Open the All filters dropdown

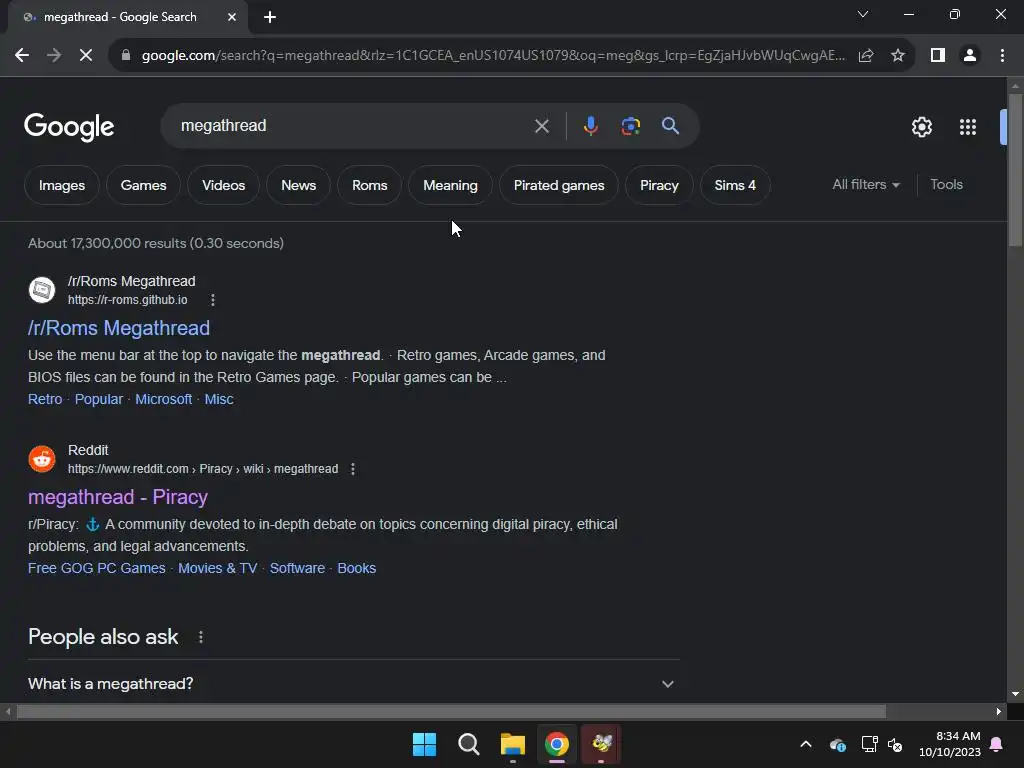866,185
